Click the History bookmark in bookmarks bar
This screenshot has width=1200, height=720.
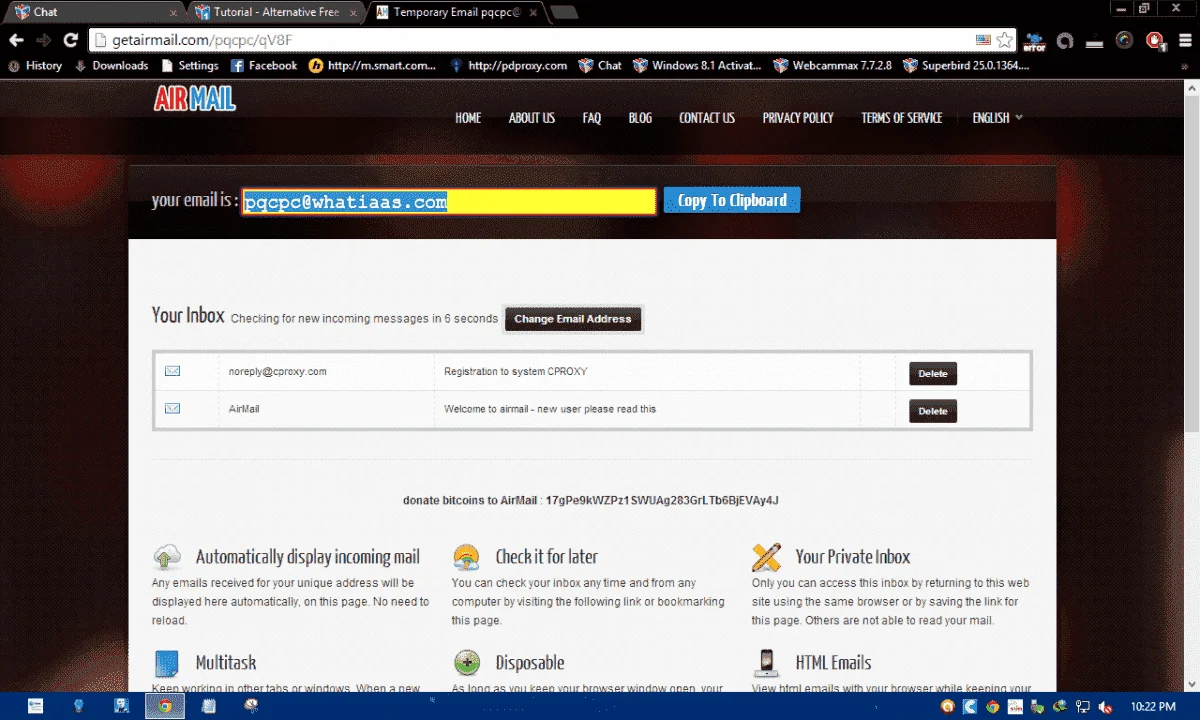coord(35,66)
